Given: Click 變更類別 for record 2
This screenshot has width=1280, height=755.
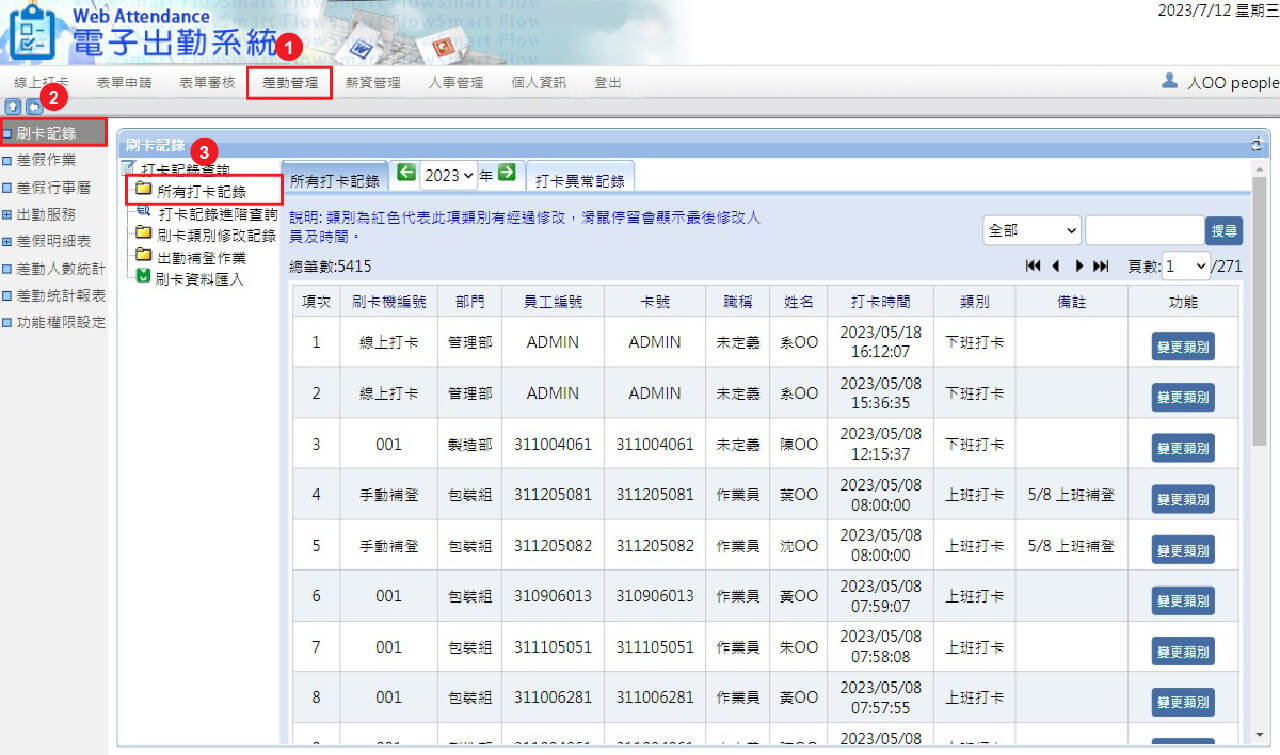Looking at the screenshot, I should 1183,397.
